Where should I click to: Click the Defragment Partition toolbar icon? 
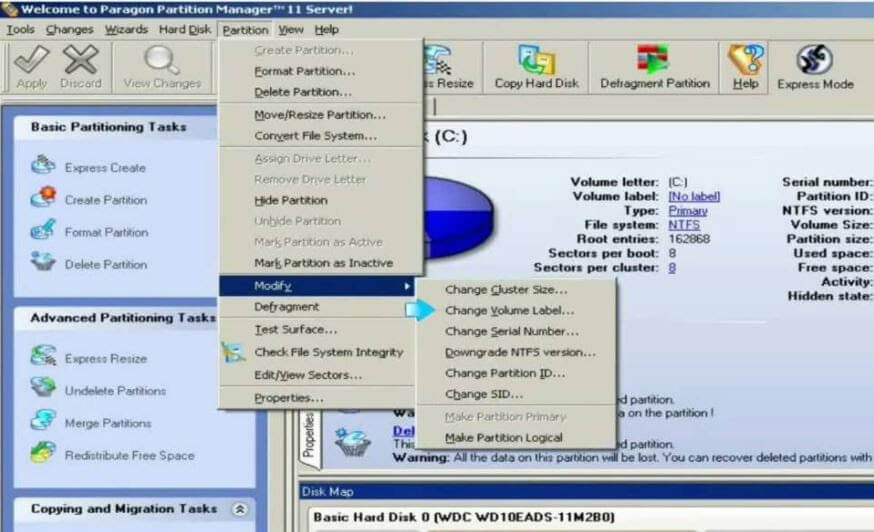click(x=654, y=60)
